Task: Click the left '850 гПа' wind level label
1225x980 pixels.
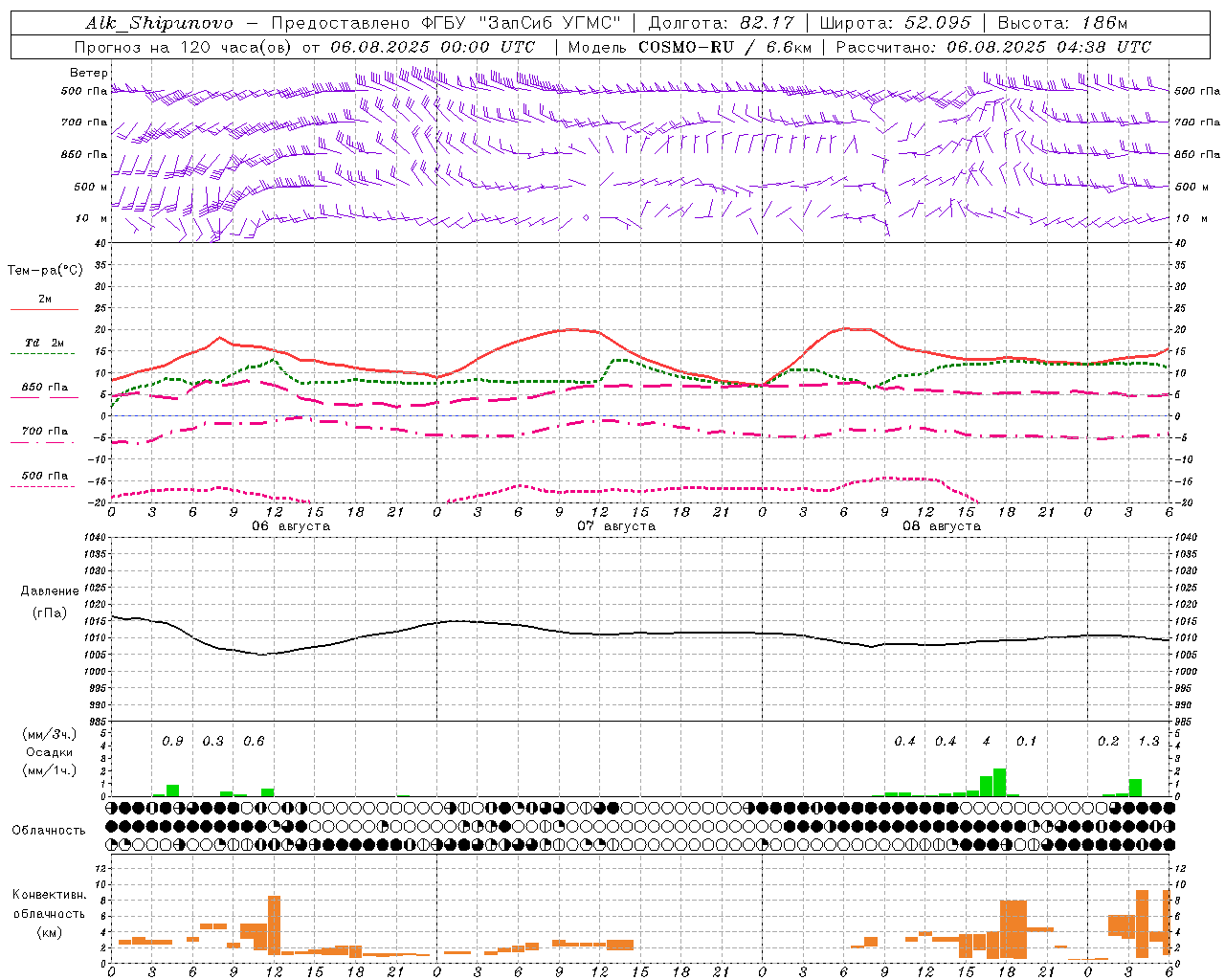Action: point(84,154)
